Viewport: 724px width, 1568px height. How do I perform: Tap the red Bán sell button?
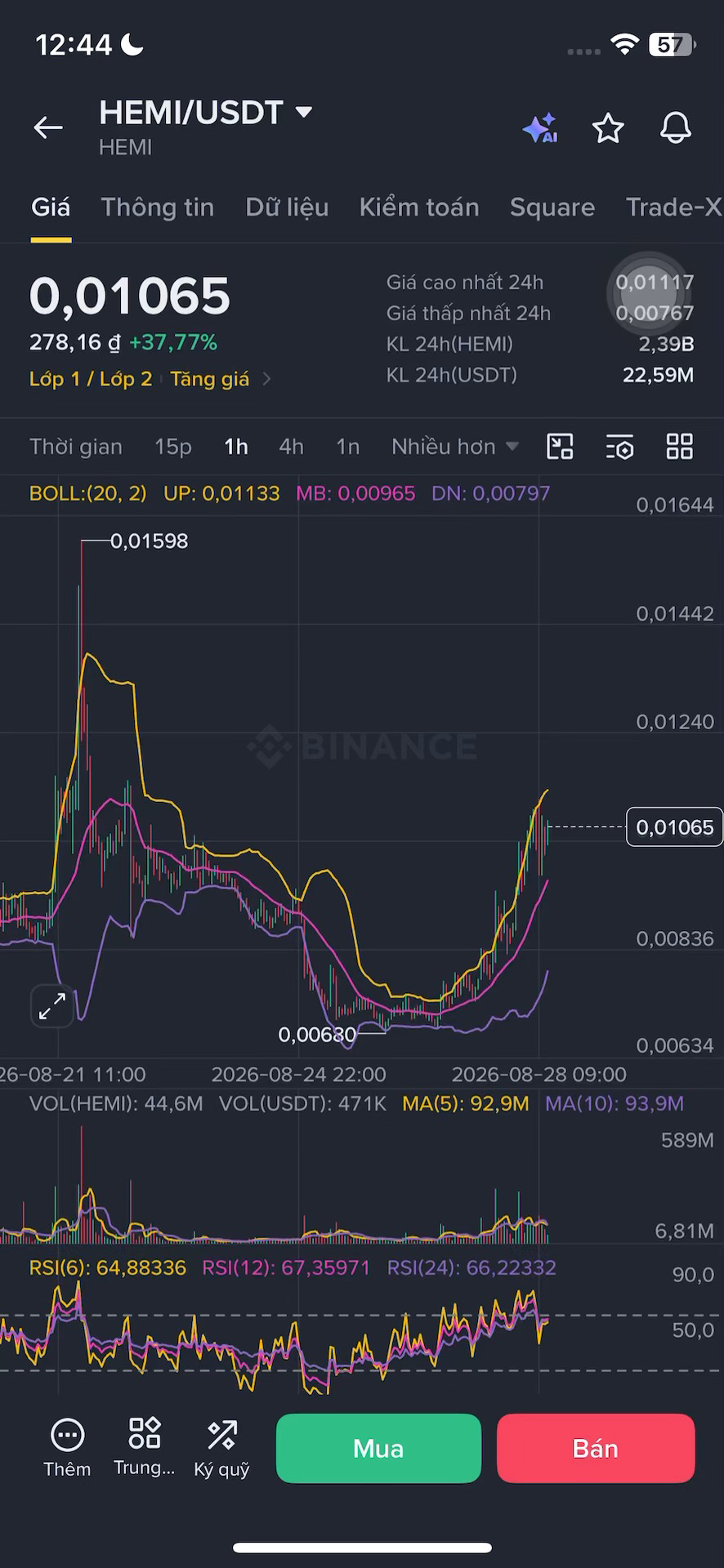click(x=596, y=1448)
